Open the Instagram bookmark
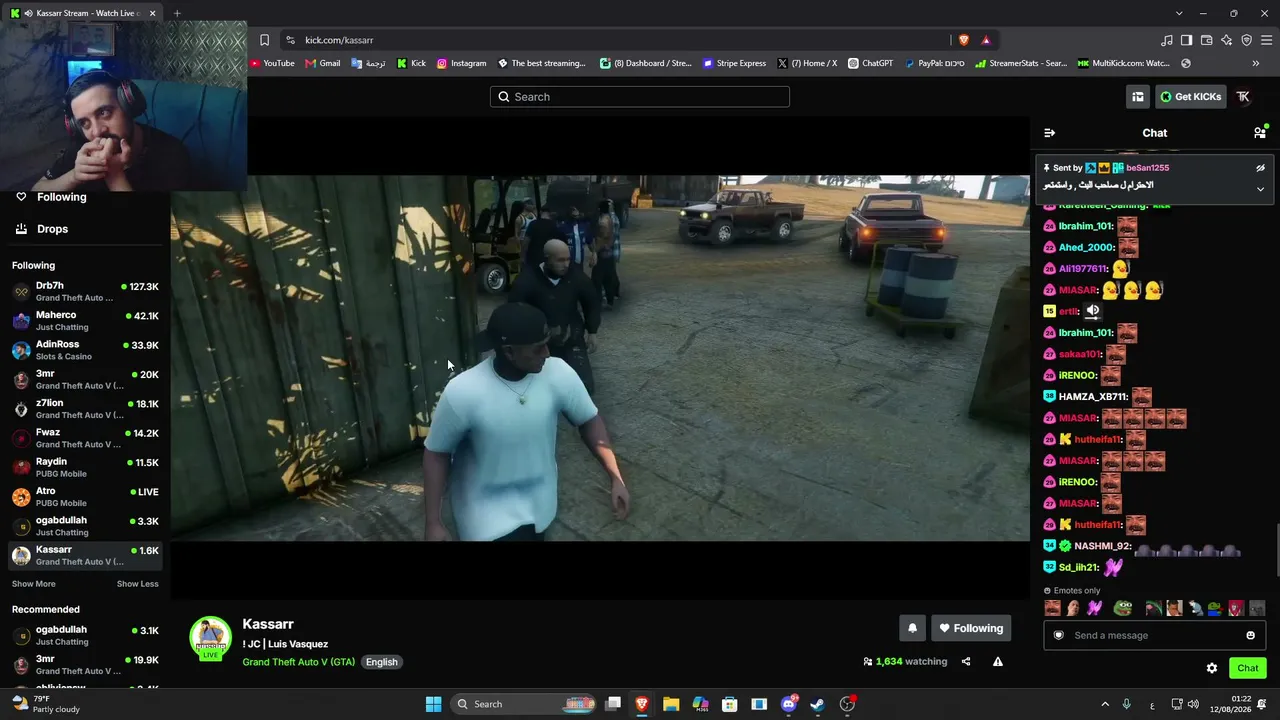 [461, 63]
